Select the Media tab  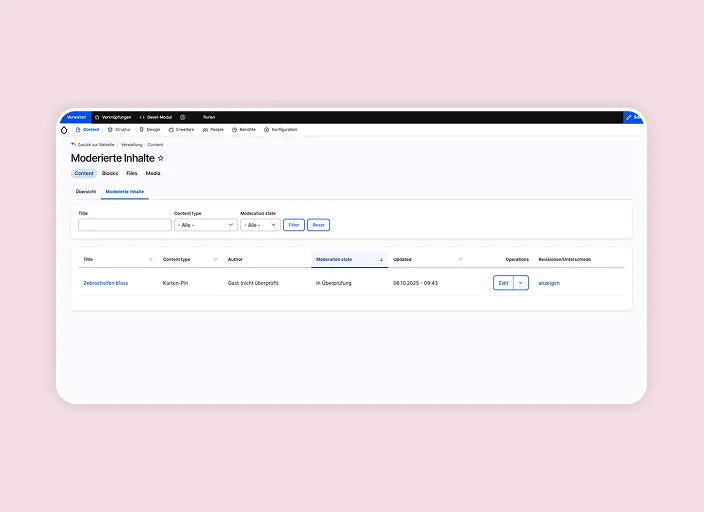(x=153, y=173)
